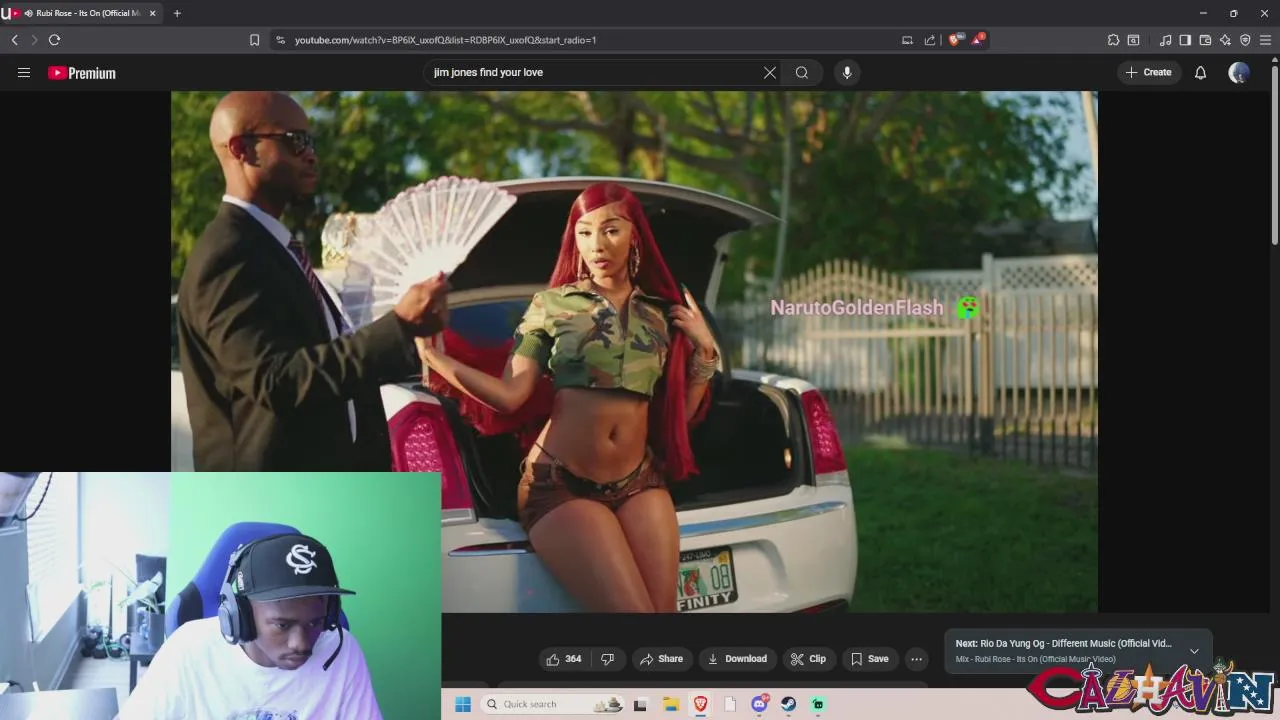Open Discord from taskbar
Screen dimensions: 1280x720
click(759, 704)
